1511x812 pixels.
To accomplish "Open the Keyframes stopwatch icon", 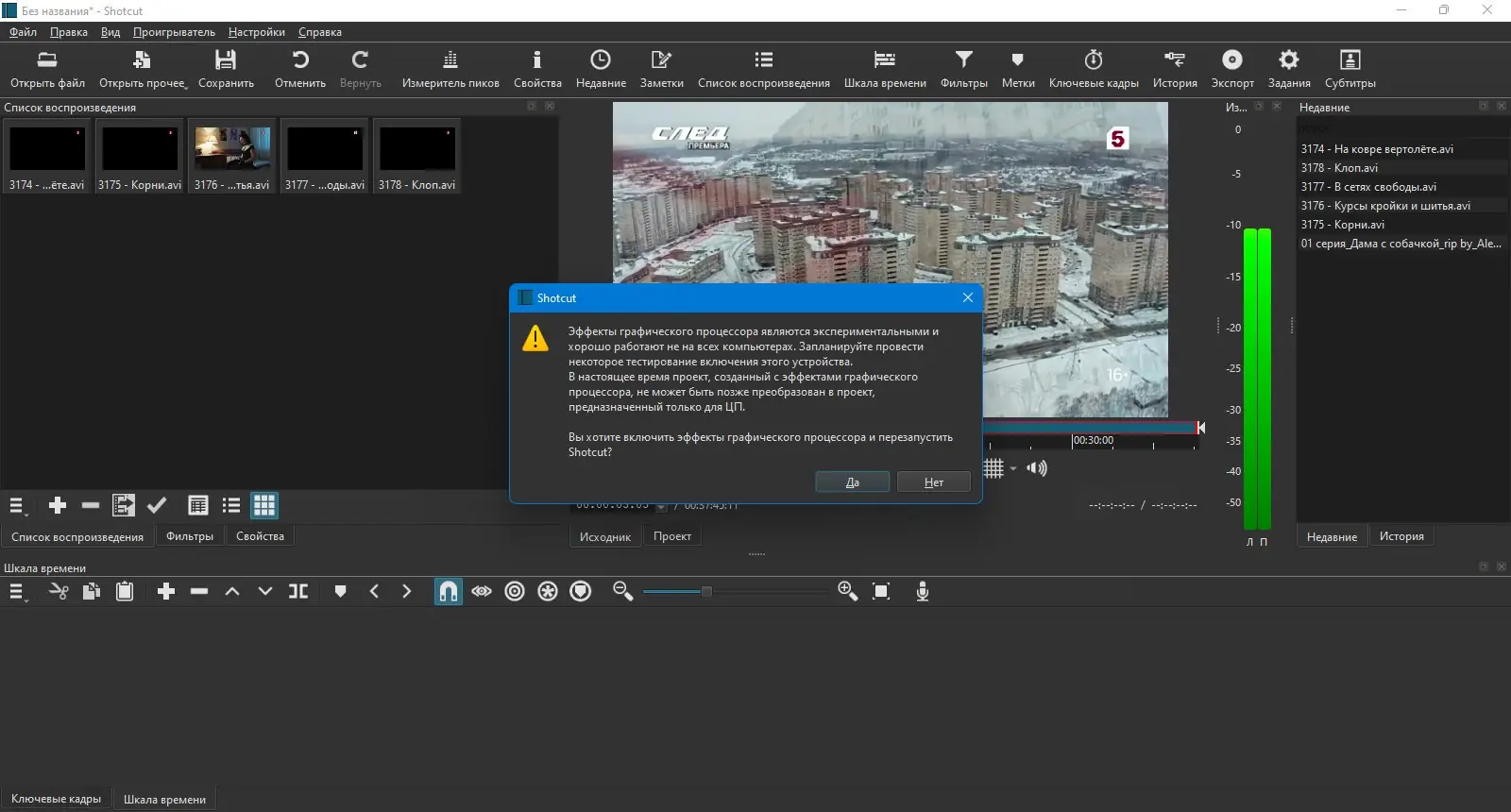I will coord(1093,60).
